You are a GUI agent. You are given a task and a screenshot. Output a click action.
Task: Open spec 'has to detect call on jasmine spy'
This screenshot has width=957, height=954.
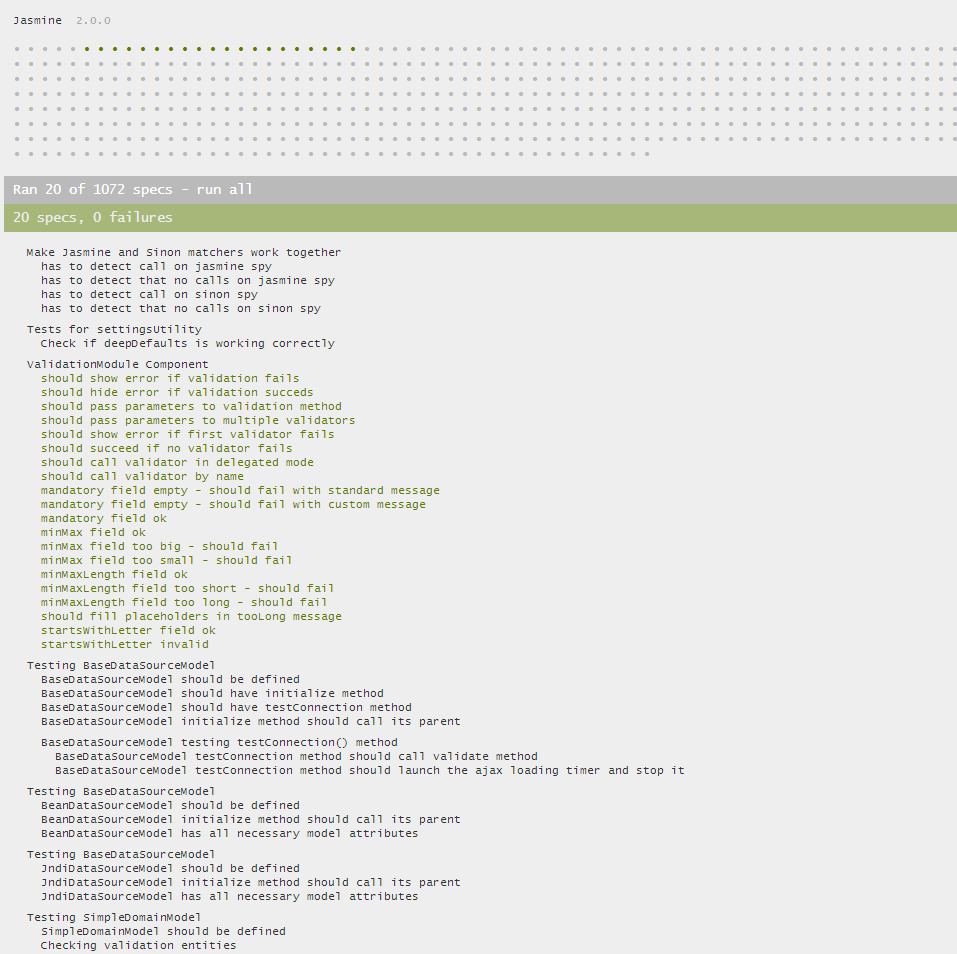point(155,266)
